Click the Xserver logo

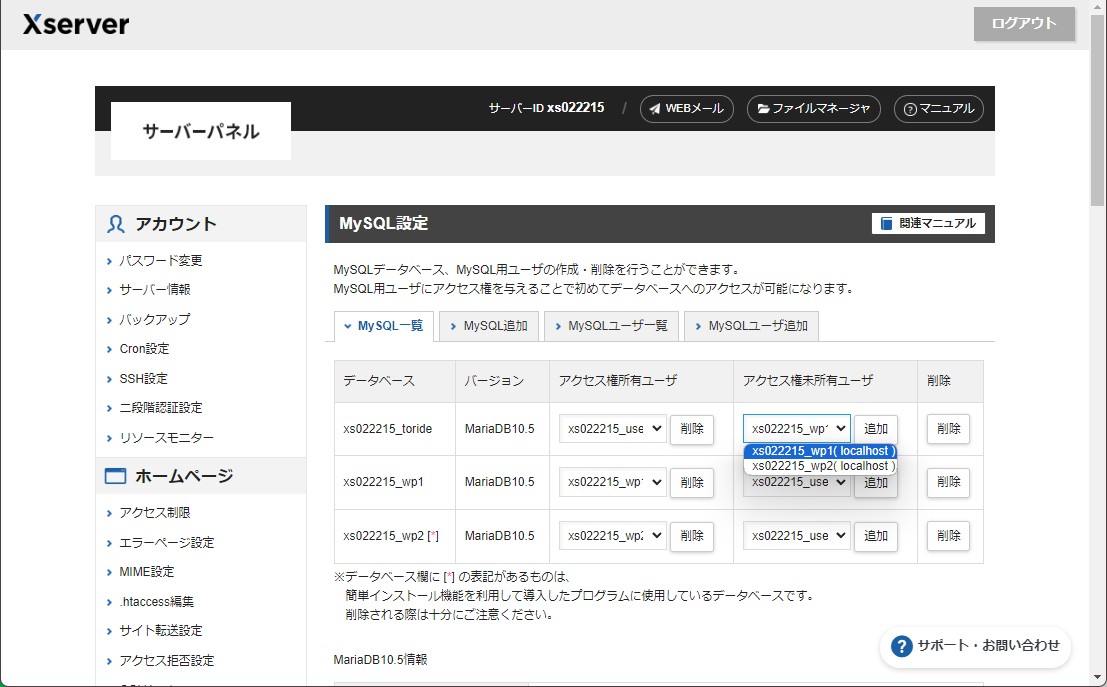(76, 24)
